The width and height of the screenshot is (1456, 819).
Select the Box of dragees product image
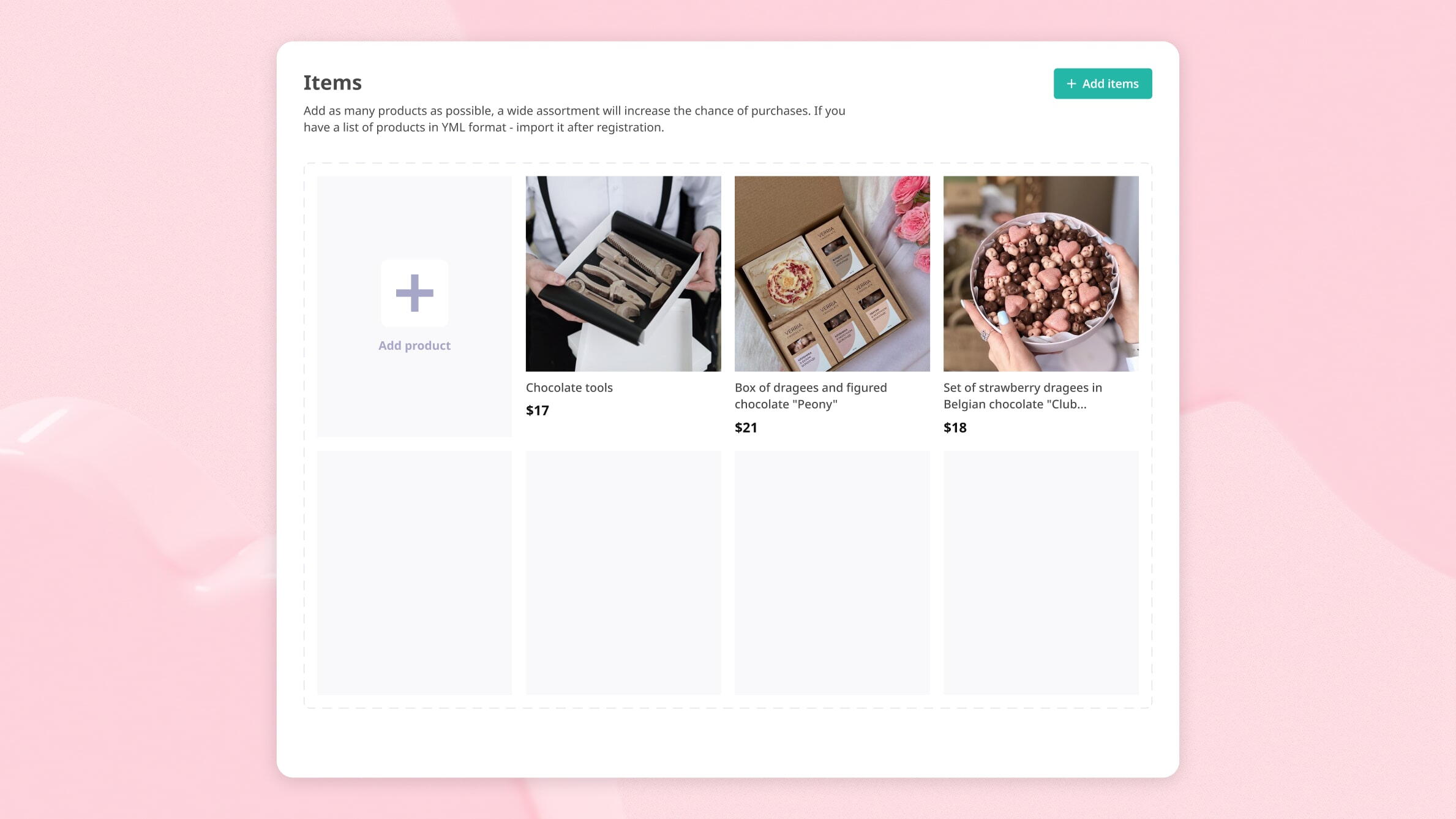832,273
